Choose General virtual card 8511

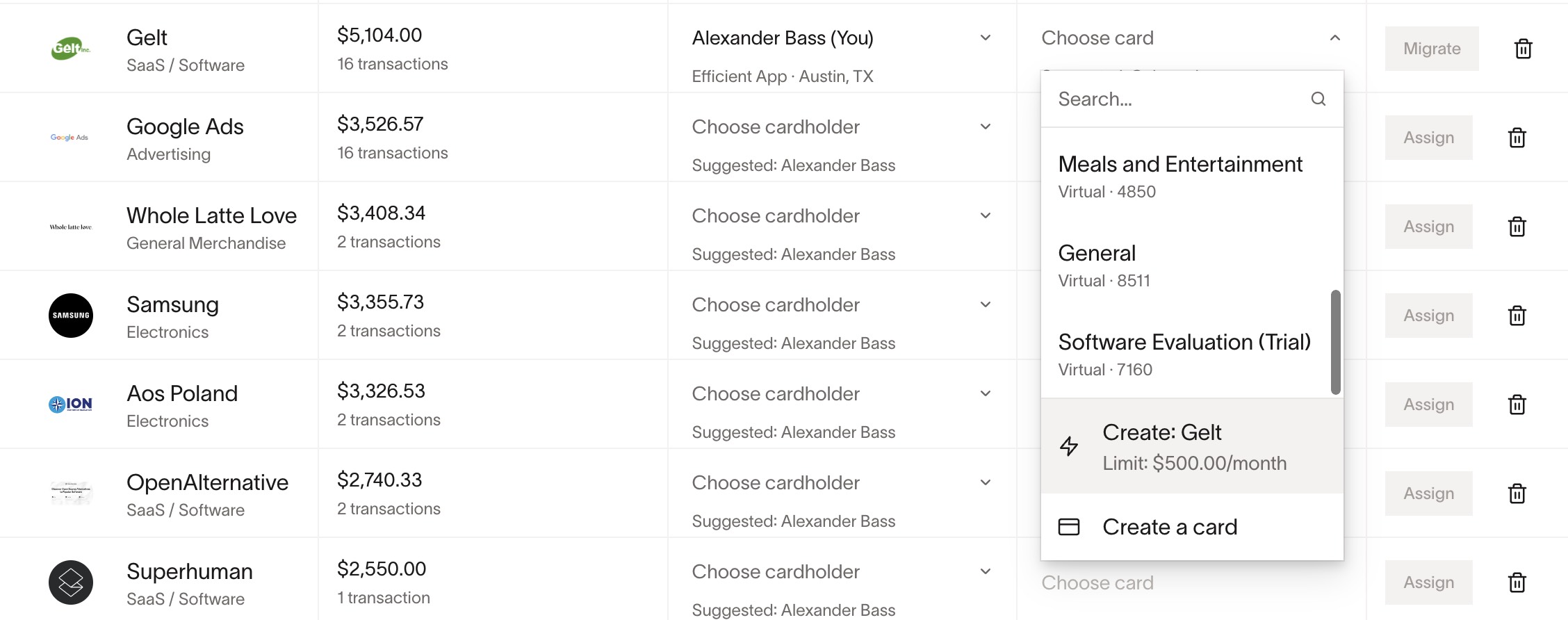click(x=1186, y=266)
